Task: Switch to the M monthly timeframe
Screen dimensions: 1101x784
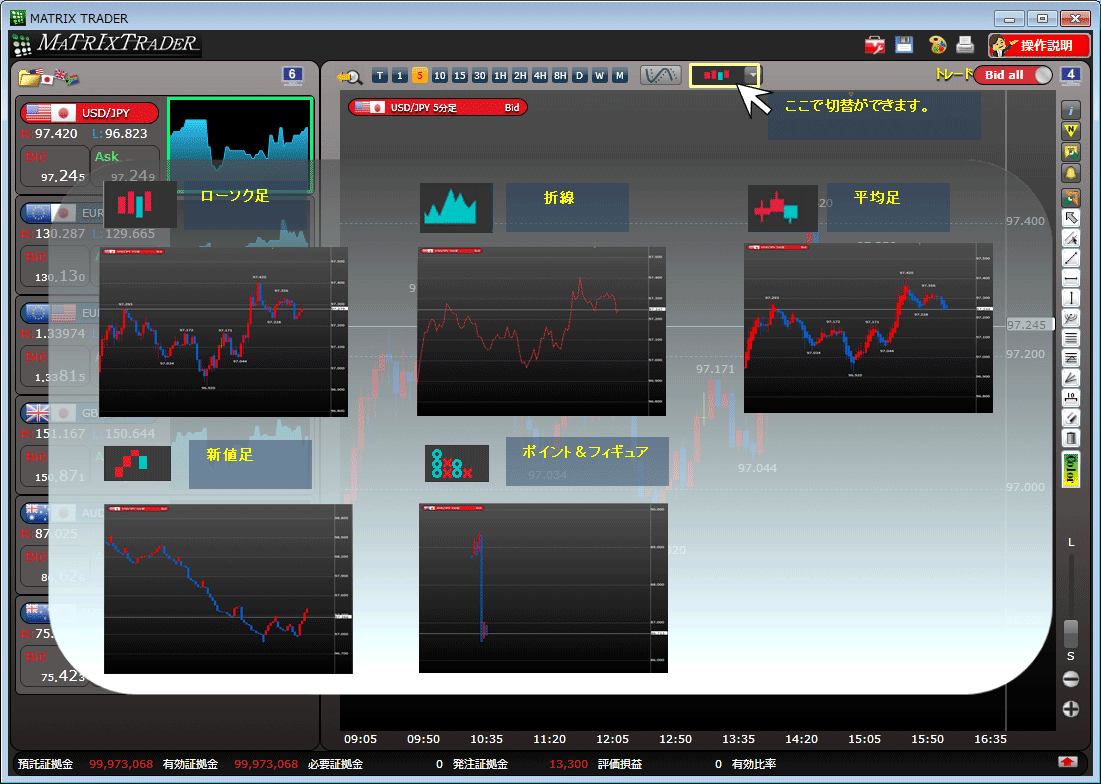Action: [x=619, y=76]
